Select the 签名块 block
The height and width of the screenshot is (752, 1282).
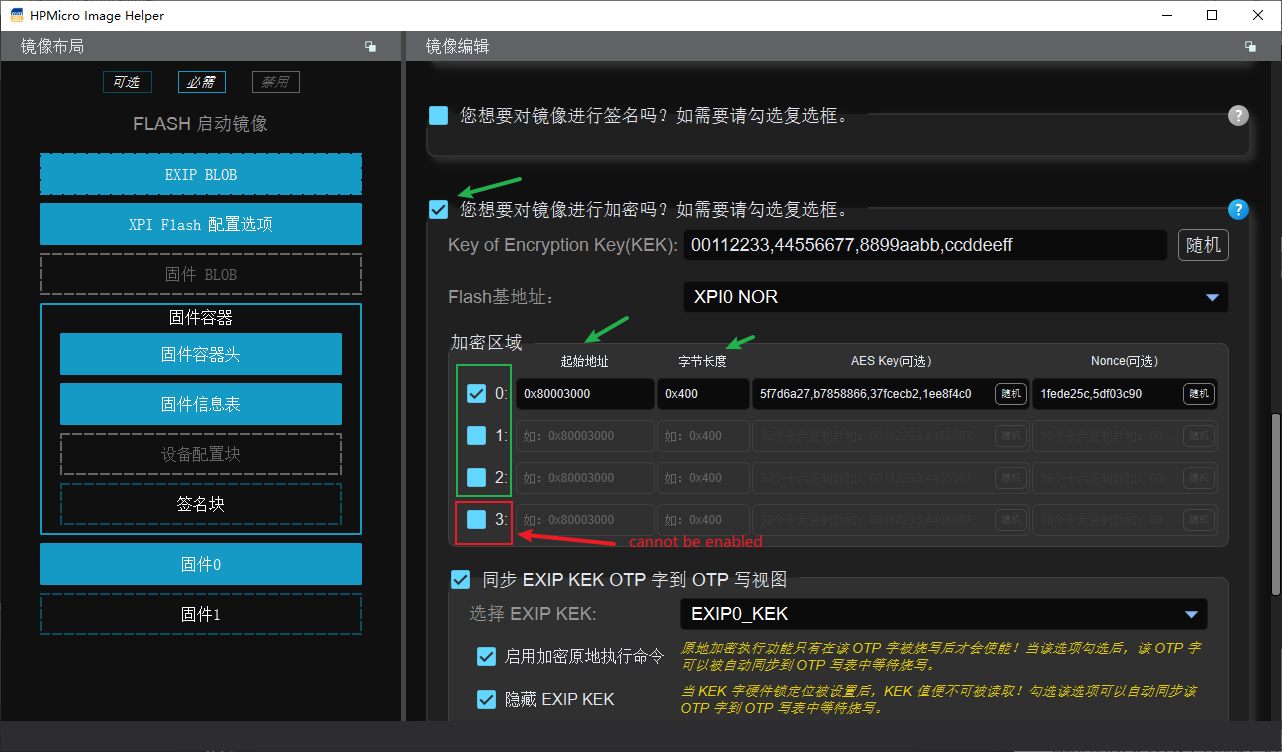click(x=201, y=504)
